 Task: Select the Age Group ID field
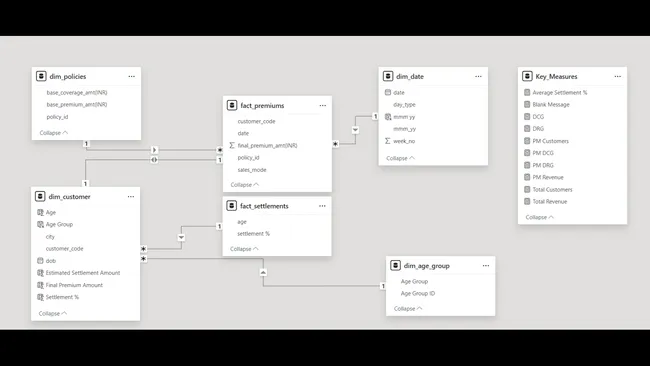tap(418, 293)
